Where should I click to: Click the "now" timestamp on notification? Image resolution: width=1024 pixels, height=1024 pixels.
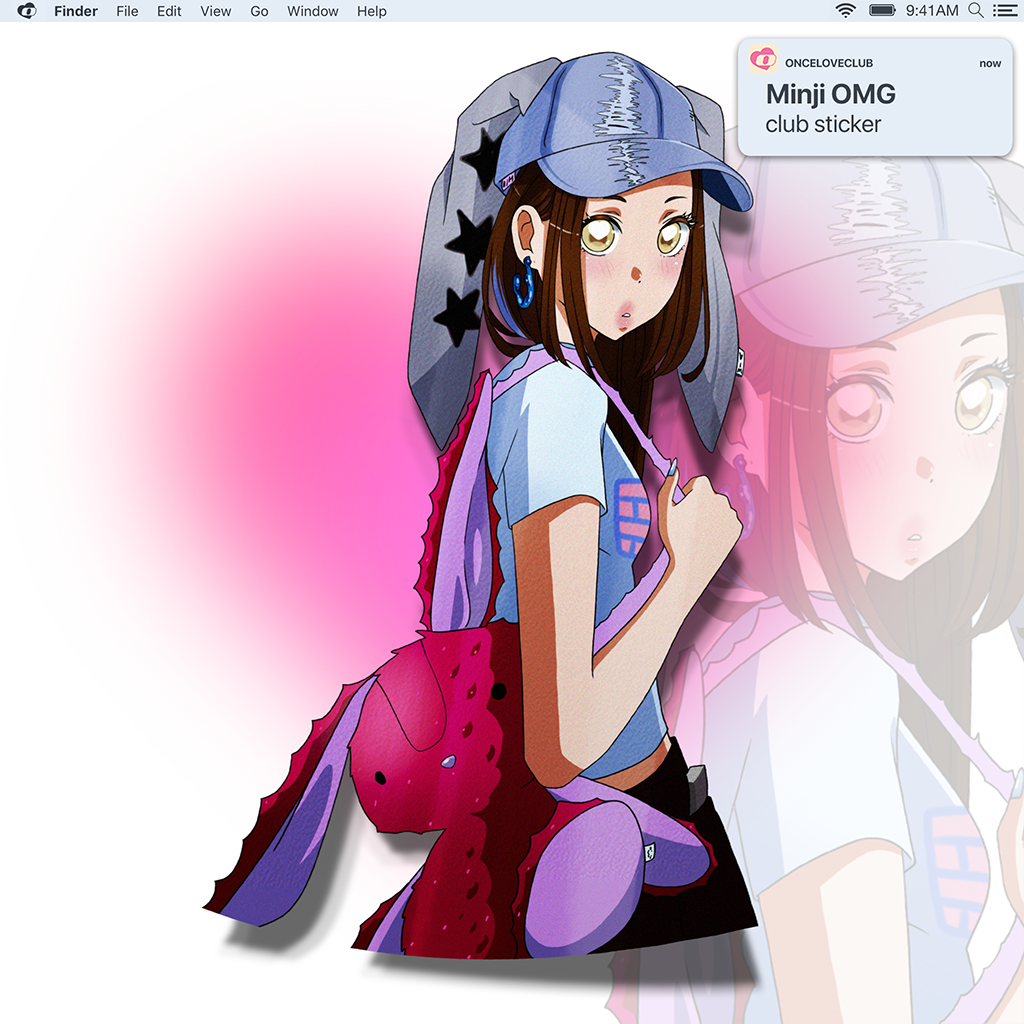(989, 63)
